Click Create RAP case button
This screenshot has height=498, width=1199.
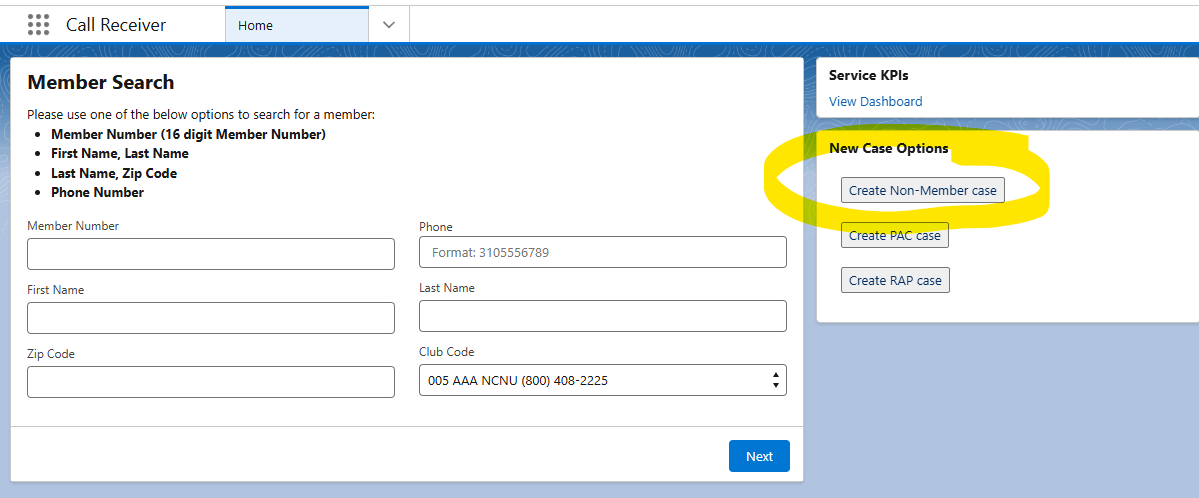pyautogui.click(x=895, y=280)
